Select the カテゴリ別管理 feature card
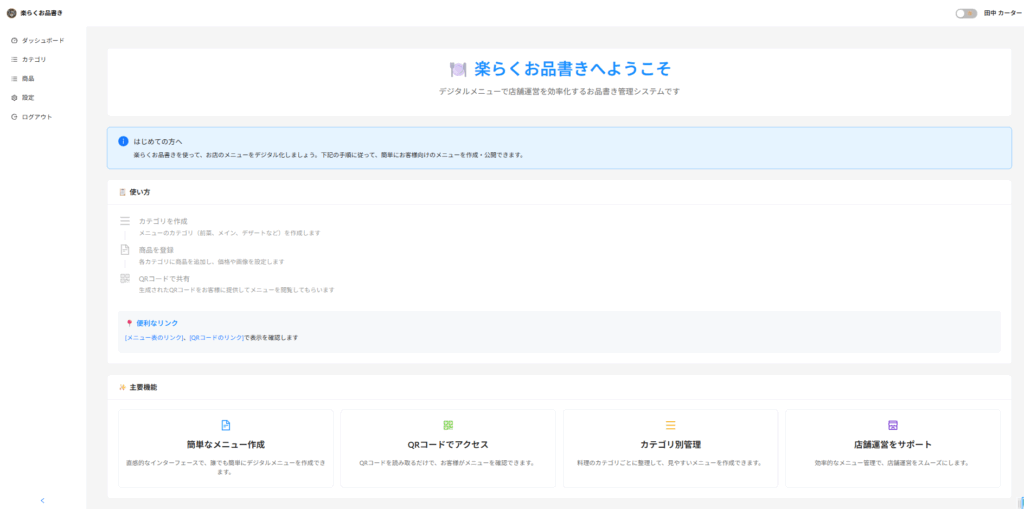Viewport: 1024px width, 509px height. 670,448
